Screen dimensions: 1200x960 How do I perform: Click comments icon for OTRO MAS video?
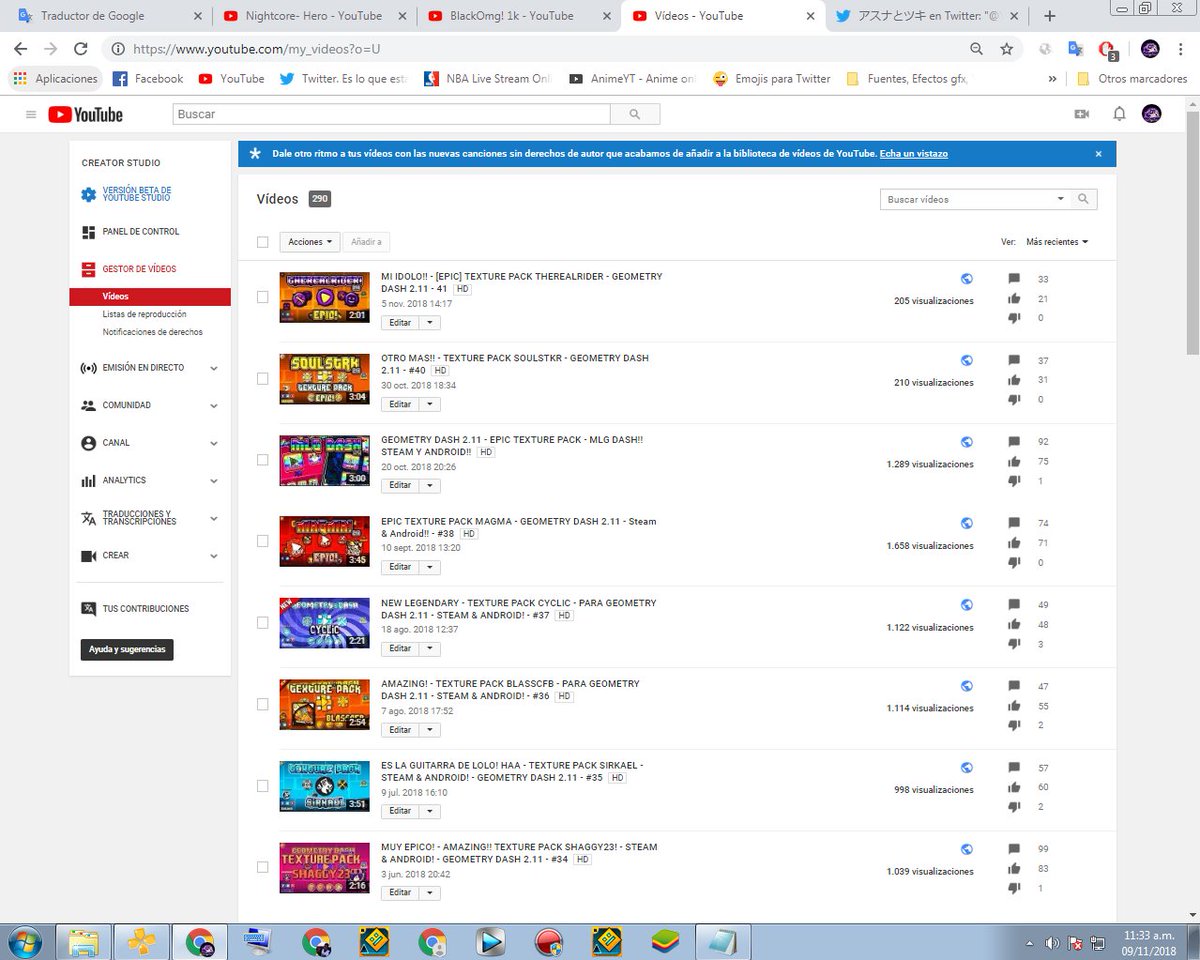[x=1014, y=361]
